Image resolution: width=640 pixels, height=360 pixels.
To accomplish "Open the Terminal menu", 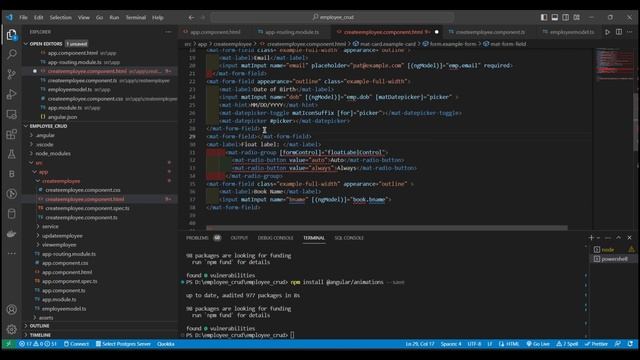I will coord(136,18).
